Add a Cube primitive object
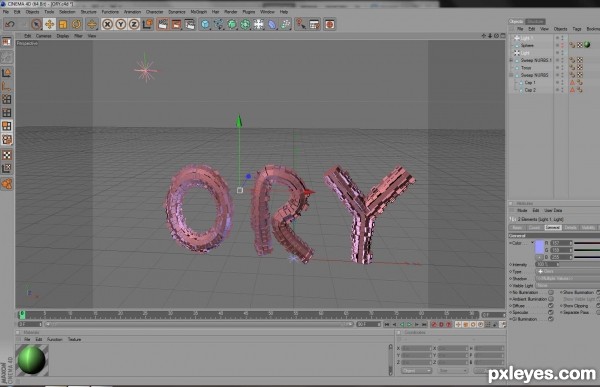 click(x=205, y=24)
